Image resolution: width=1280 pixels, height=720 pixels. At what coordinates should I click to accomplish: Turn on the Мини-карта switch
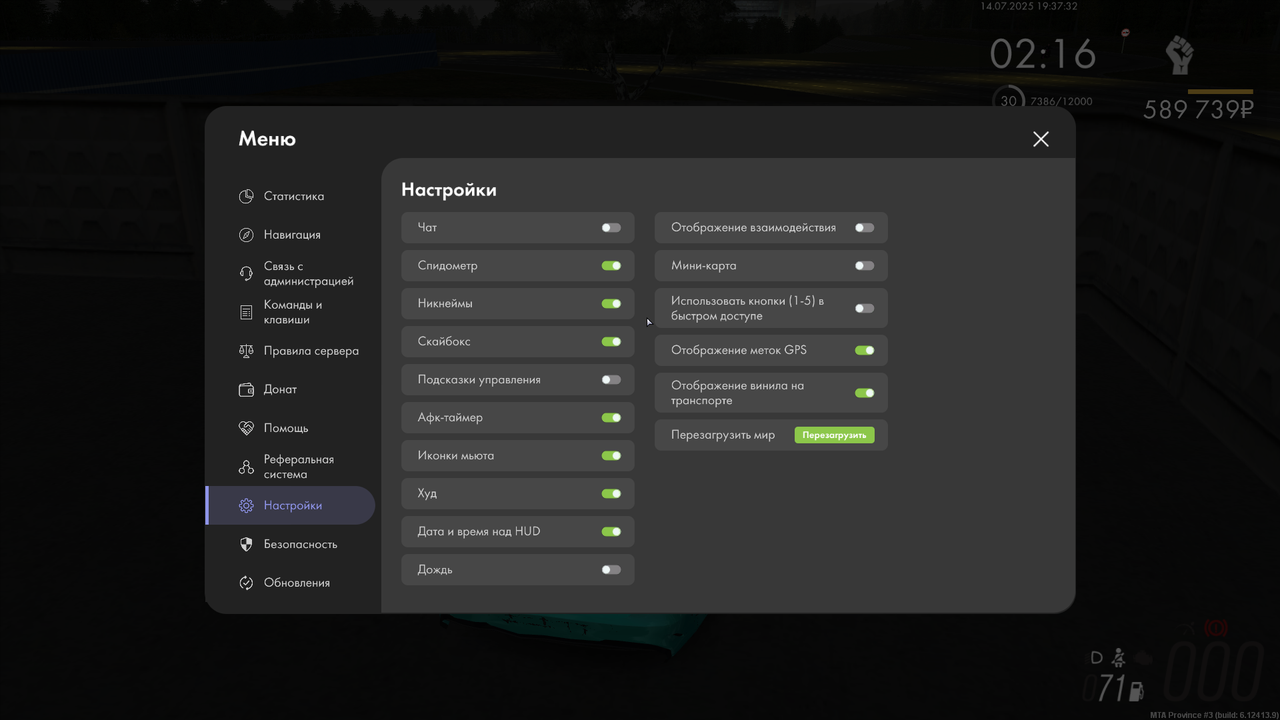pos(865,266)
